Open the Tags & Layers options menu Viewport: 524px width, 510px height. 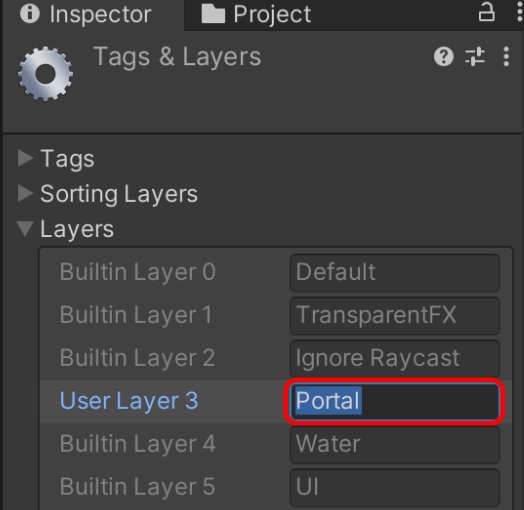[x=506, y=56]
